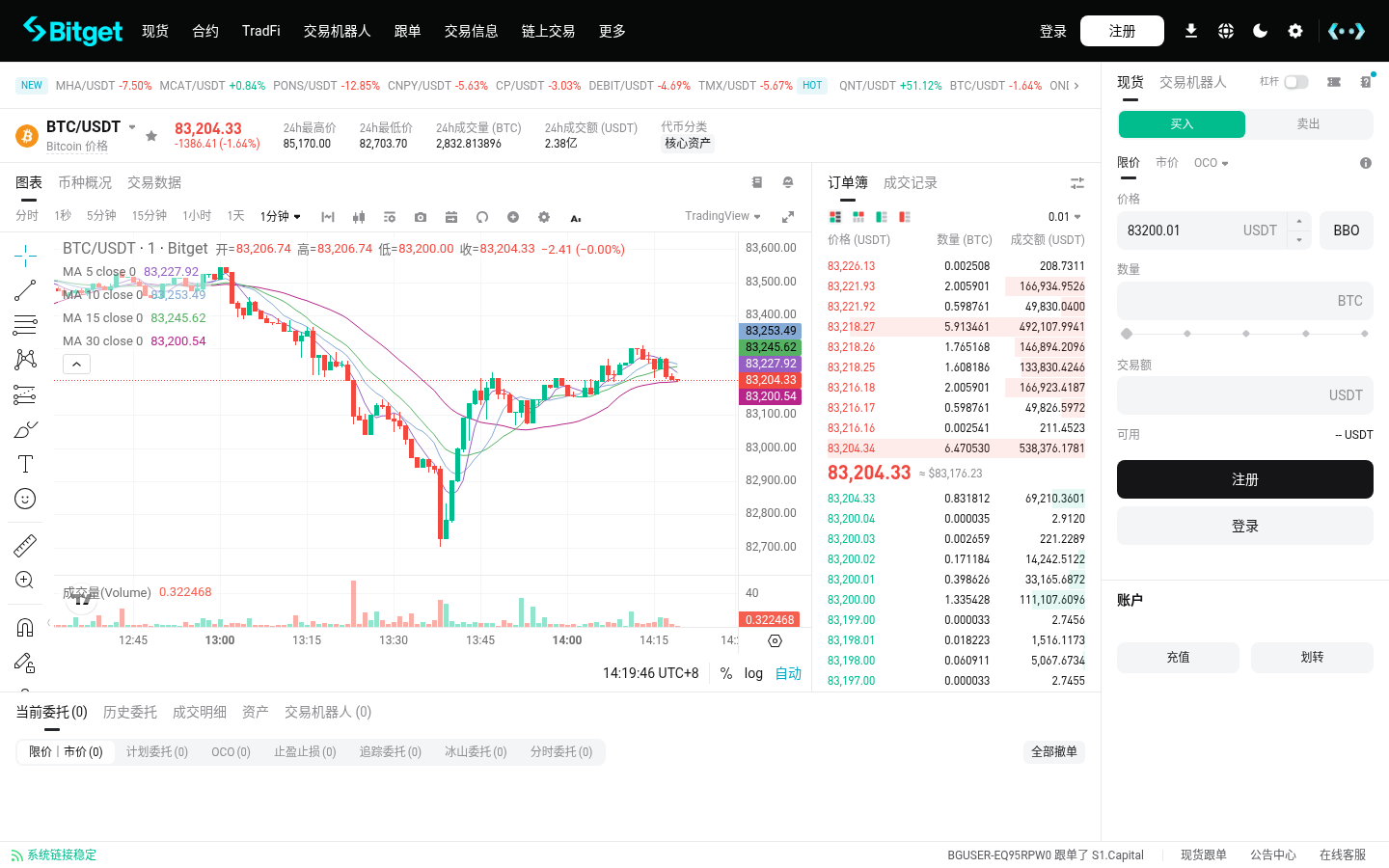This screenshot has height=868, width=1389.
Task: Toggle the 杠杆 leverage switch
Action: pos(1296,82)
